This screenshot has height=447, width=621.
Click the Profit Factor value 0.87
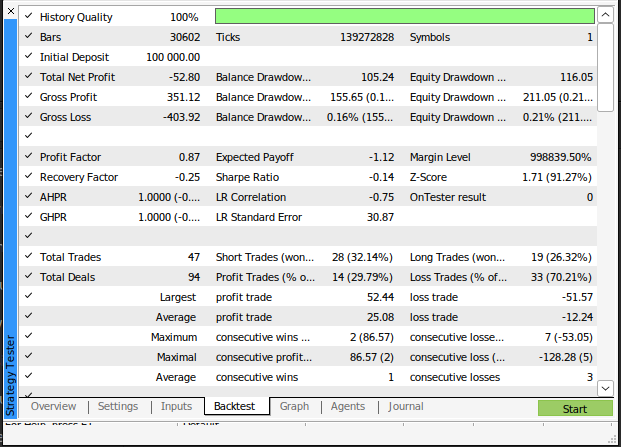pos(189,157)
